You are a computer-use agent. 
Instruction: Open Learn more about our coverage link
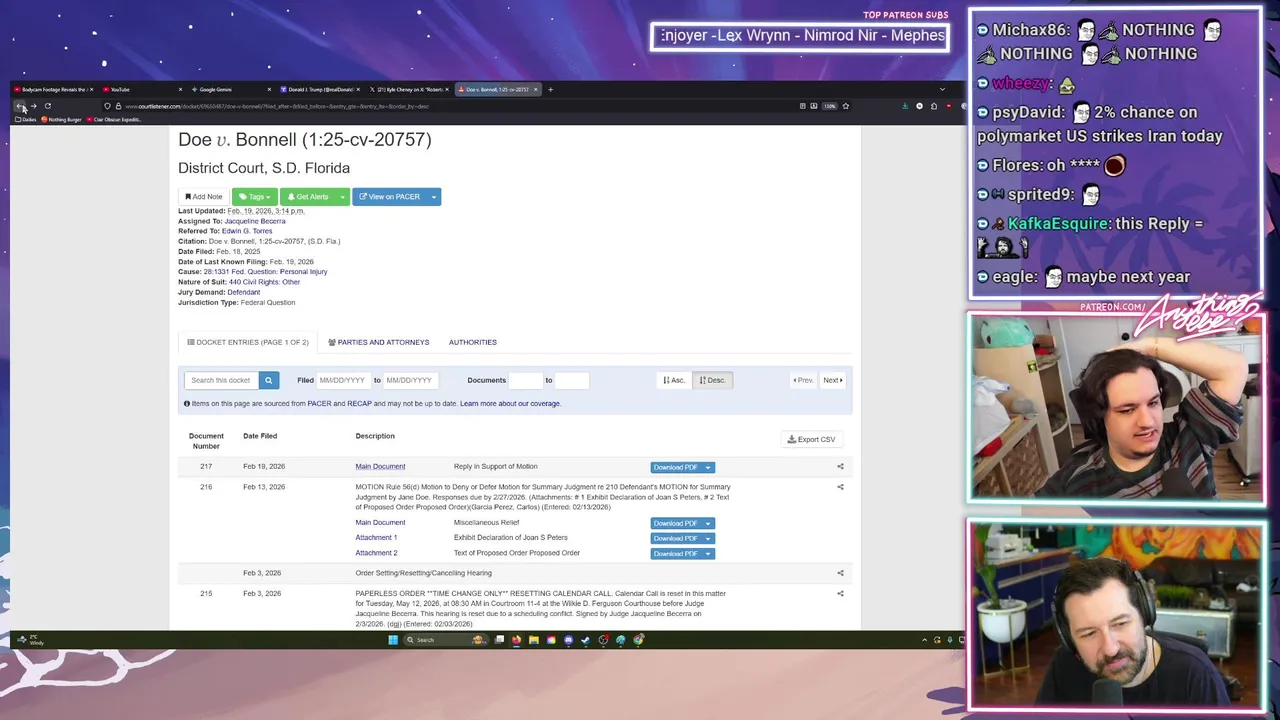(510, 403)
